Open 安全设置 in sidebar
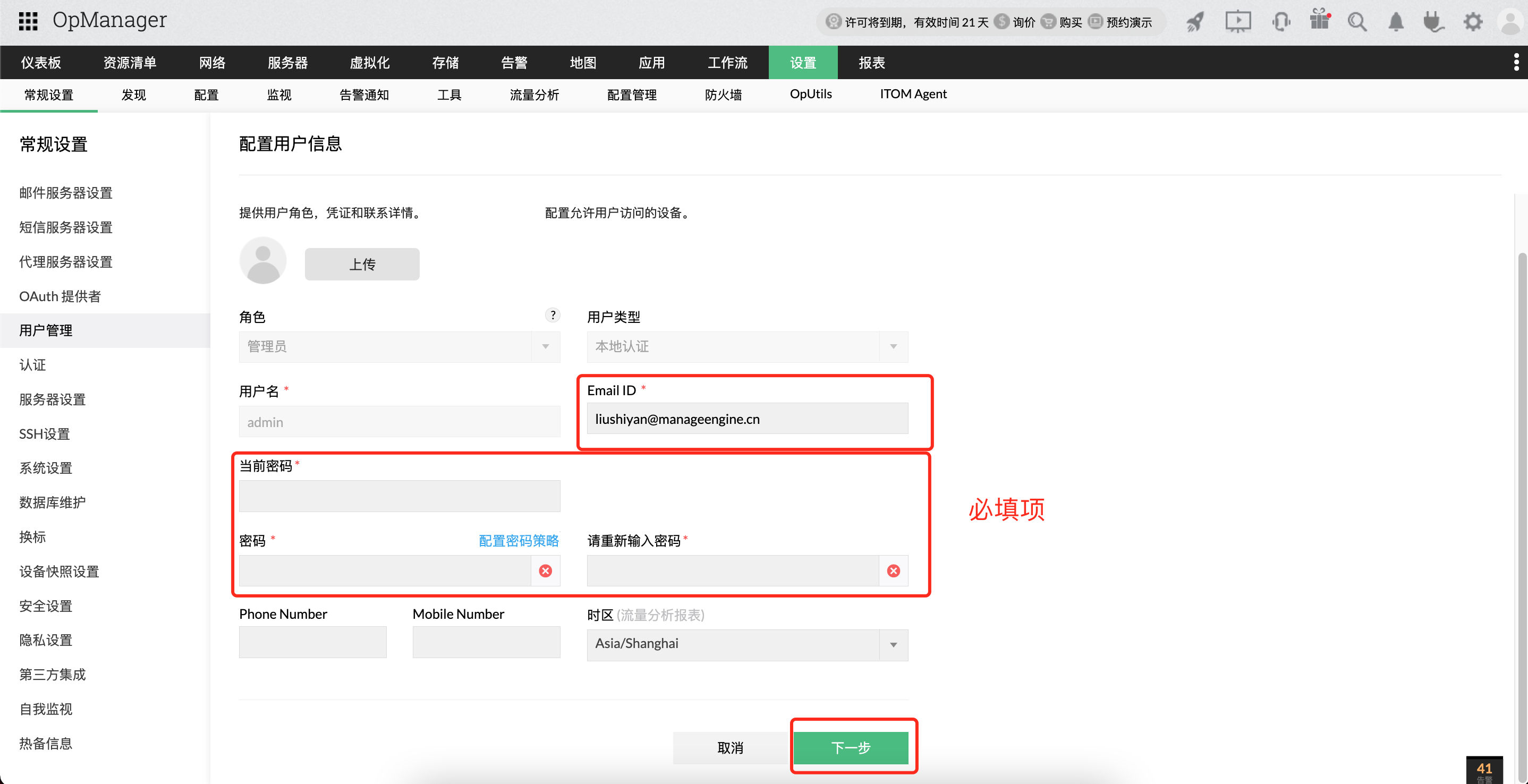This screenshot has width=1528, height=784. click(46, 606)
